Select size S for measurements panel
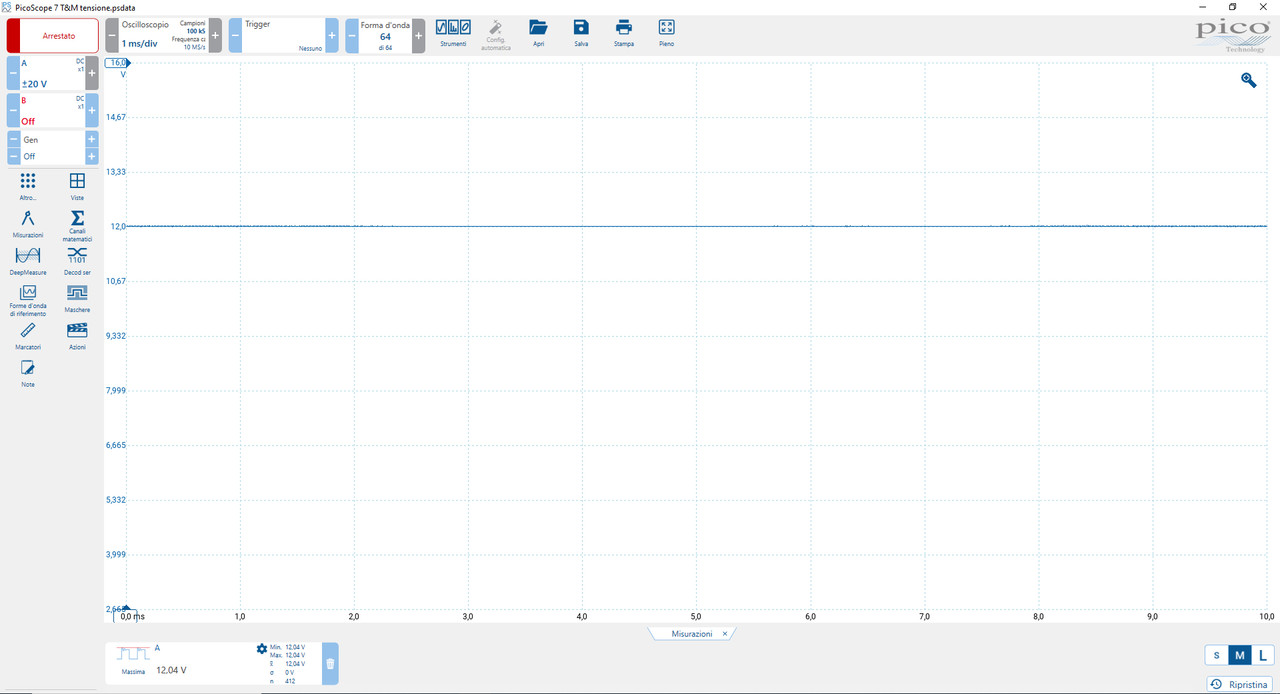This screenshot has width=1280, height=694. click(1216, 655)
